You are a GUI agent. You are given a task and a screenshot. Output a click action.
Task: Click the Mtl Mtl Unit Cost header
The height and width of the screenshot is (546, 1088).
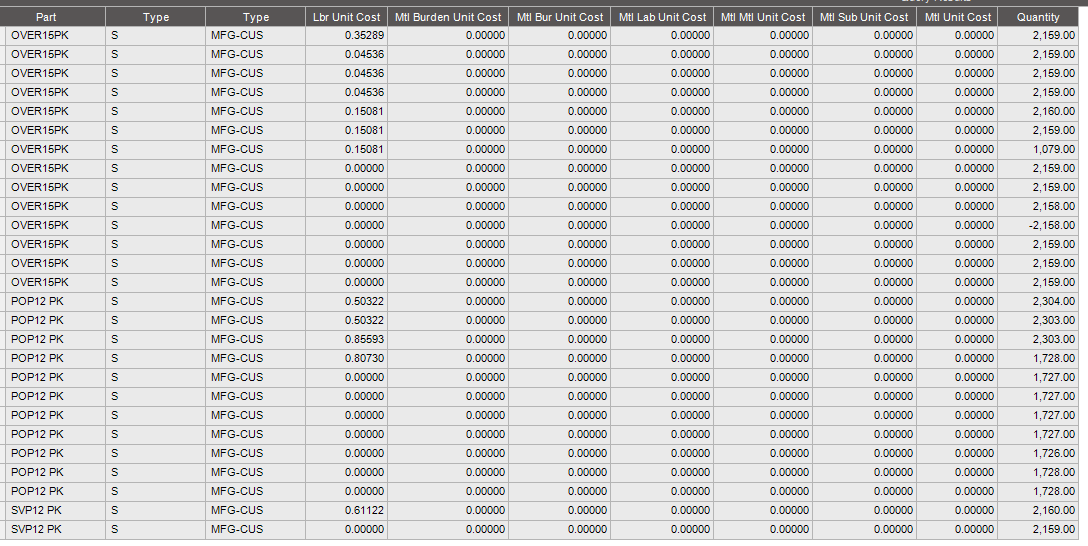click(x=763, y=17)
